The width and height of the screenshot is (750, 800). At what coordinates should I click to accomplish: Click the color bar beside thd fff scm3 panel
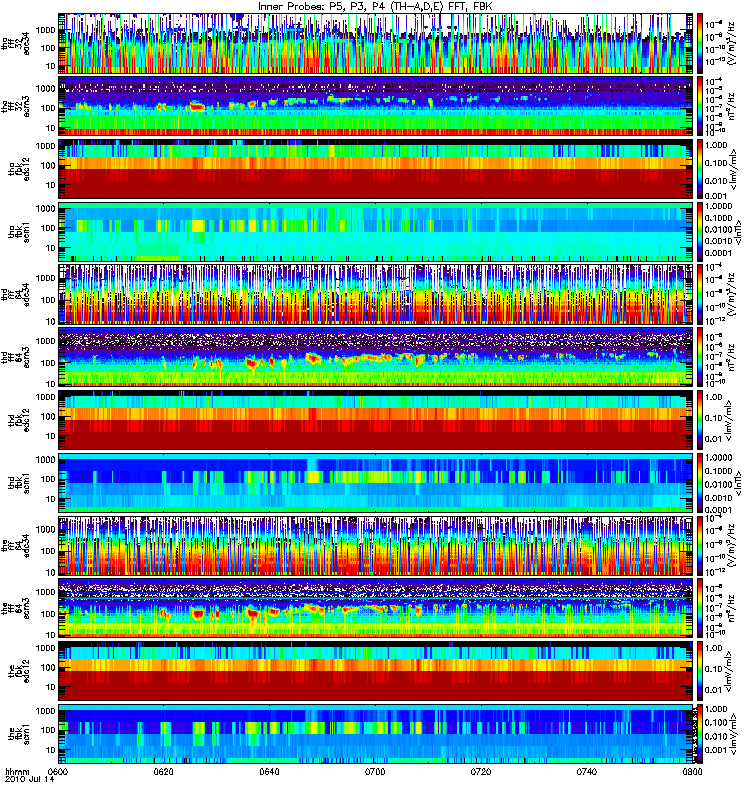tap(700, 357)
